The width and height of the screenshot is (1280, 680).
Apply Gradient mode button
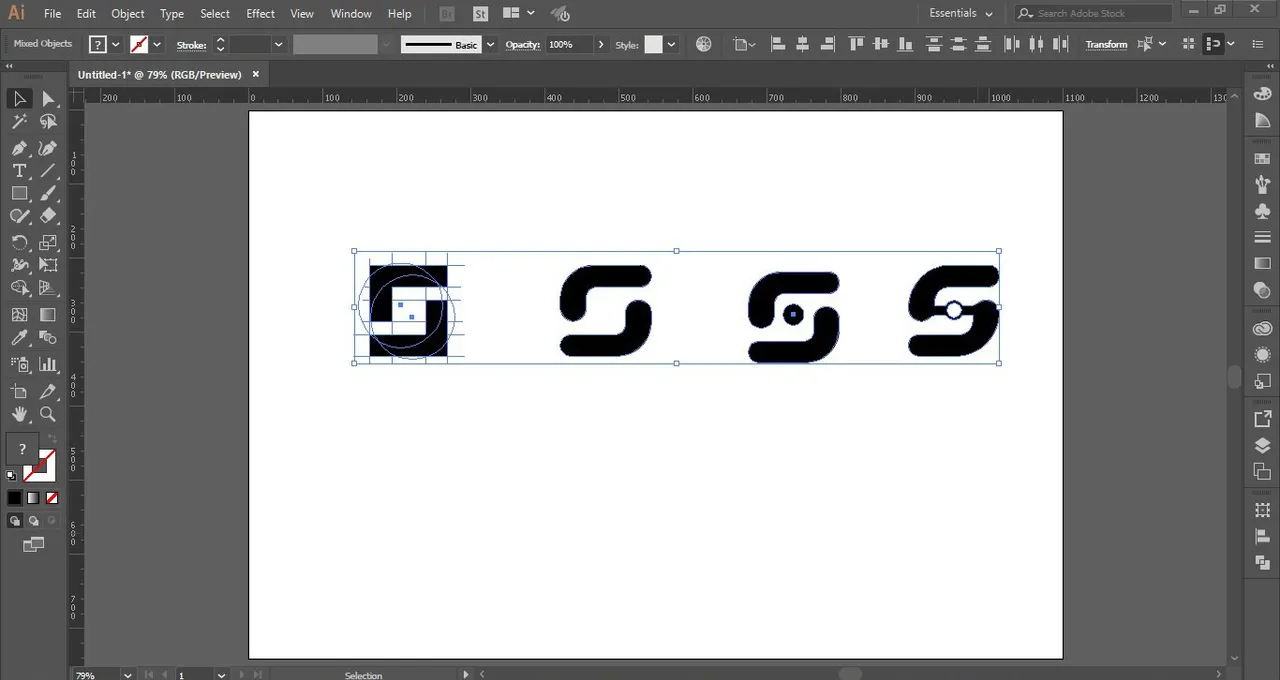[x=33, y=497]
